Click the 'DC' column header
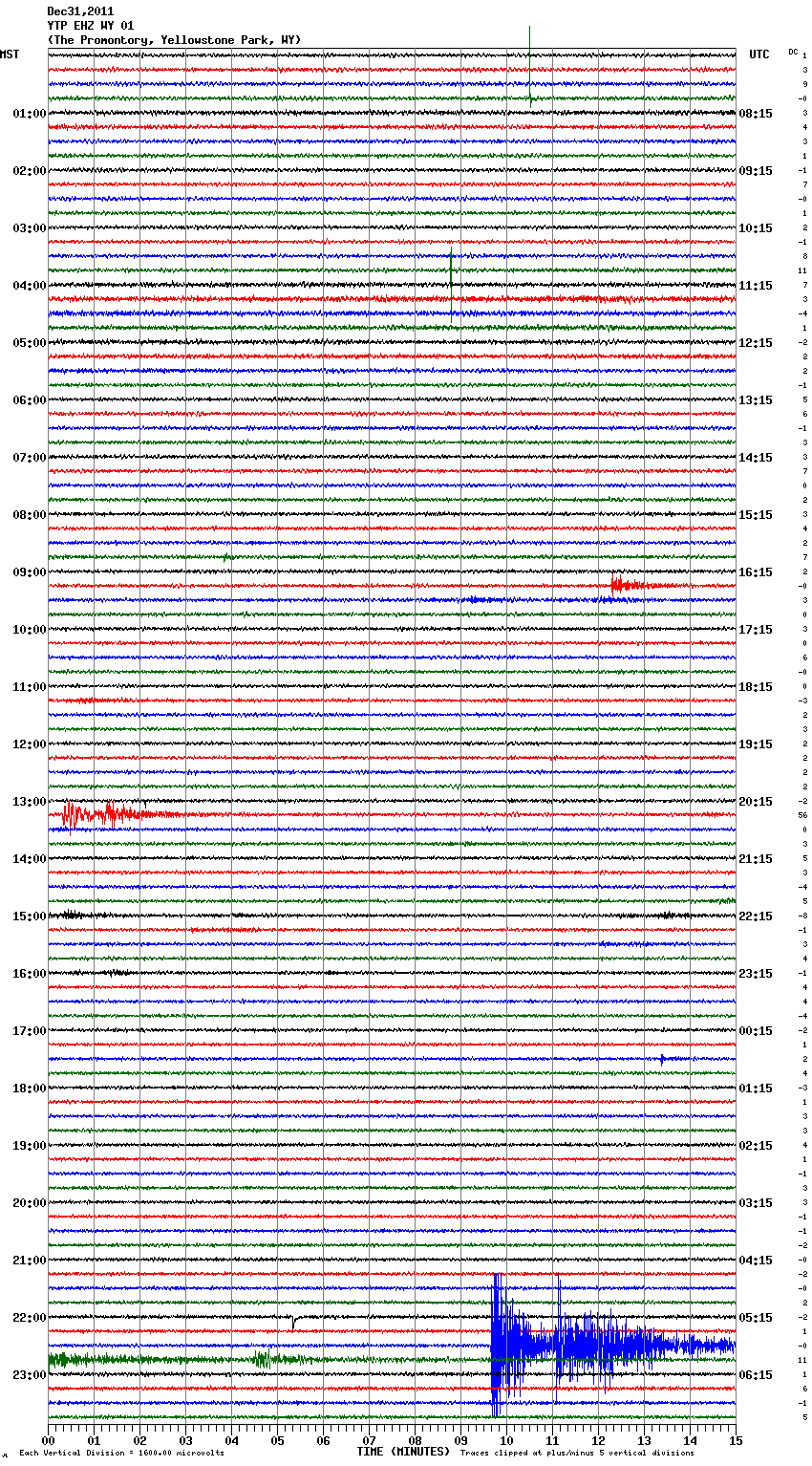The width and height of the screenshot is (812, 1466). pyautogui.click(x=793, y=52)
